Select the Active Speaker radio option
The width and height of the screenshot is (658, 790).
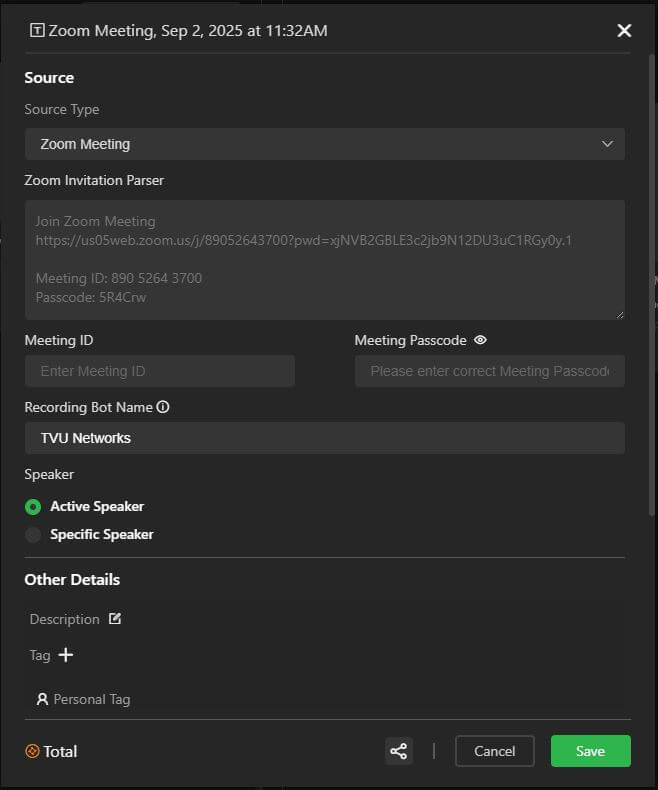point(33,507)
